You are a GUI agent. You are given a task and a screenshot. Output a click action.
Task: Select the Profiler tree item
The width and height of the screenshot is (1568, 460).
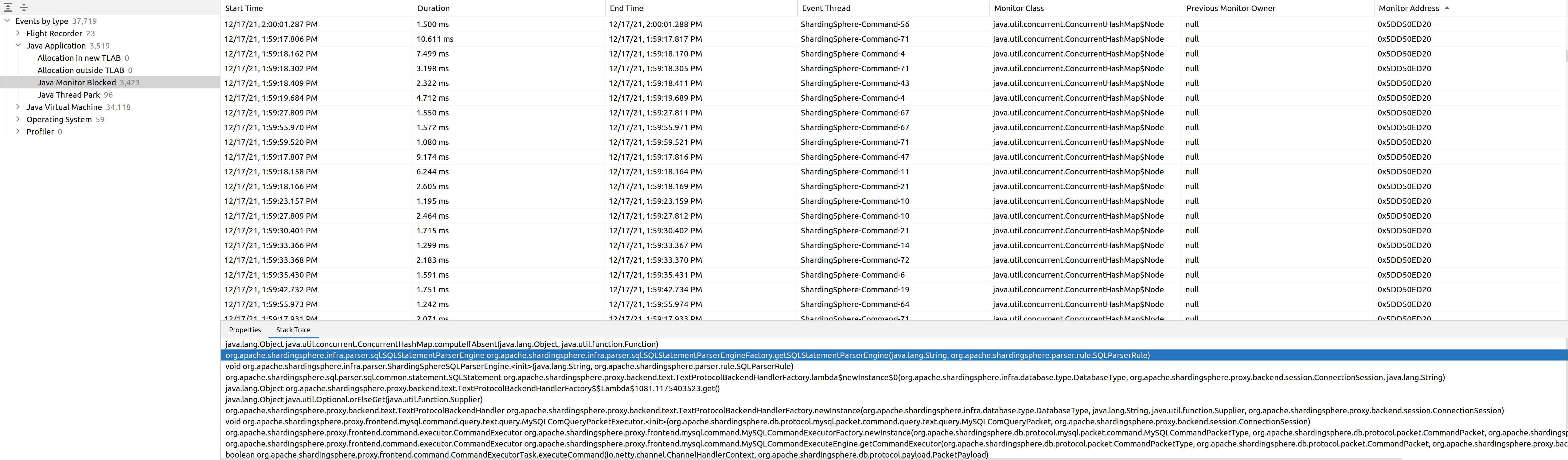point(40,131)
